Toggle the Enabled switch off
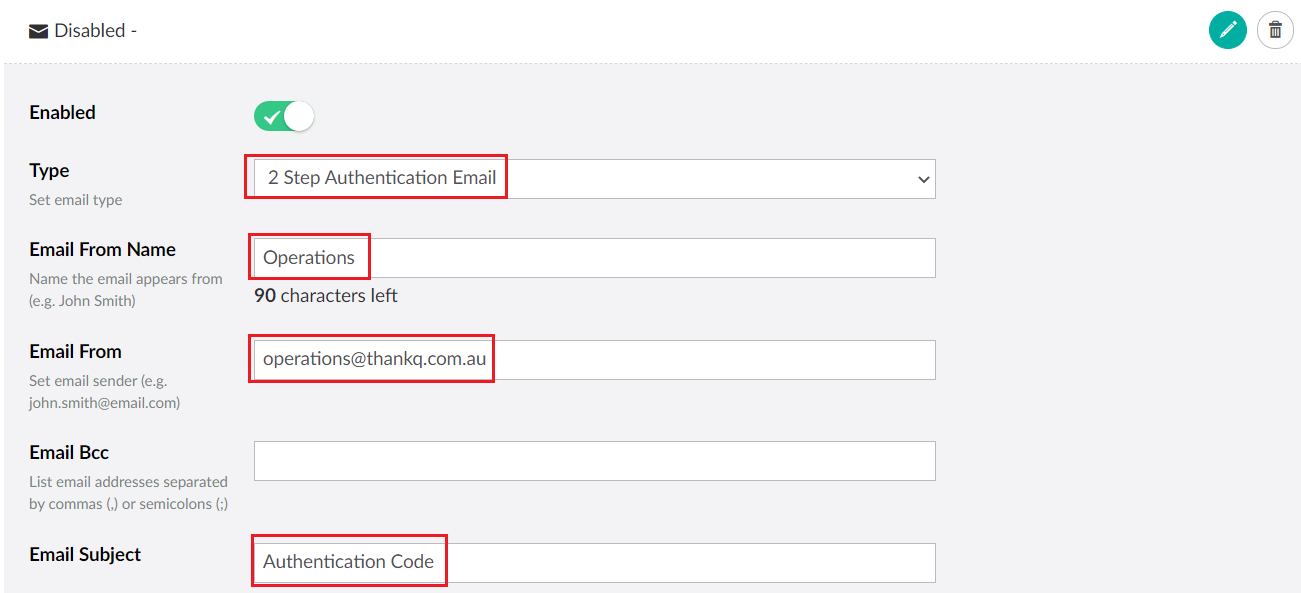1301x593 pixels. click(x=284, y=116)
